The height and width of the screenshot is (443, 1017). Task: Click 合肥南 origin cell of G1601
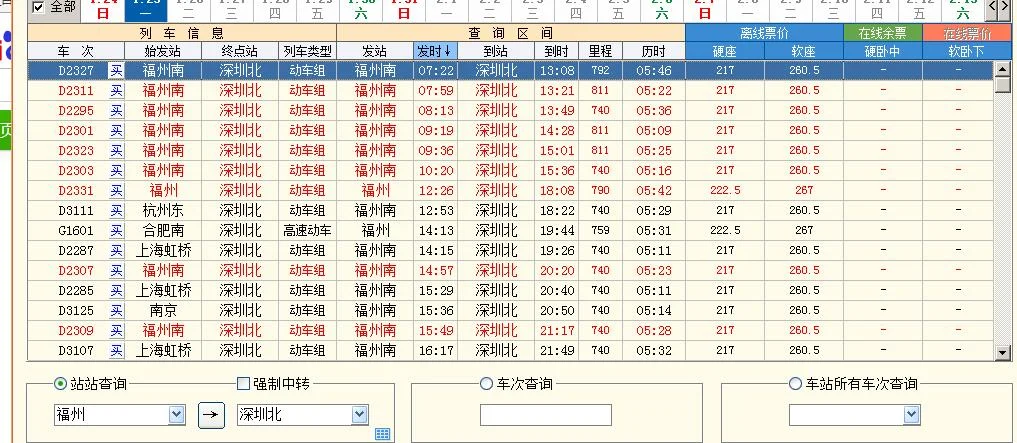[x=163, y=231]
